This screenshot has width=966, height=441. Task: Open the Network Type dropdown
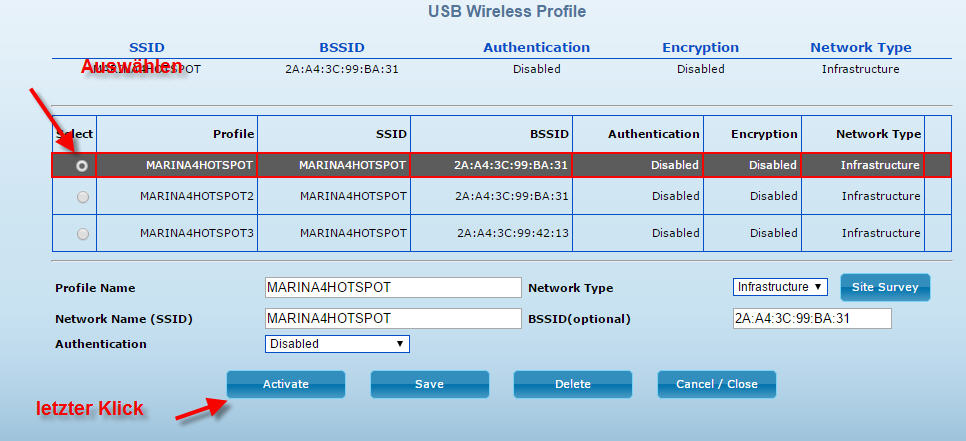780,287
